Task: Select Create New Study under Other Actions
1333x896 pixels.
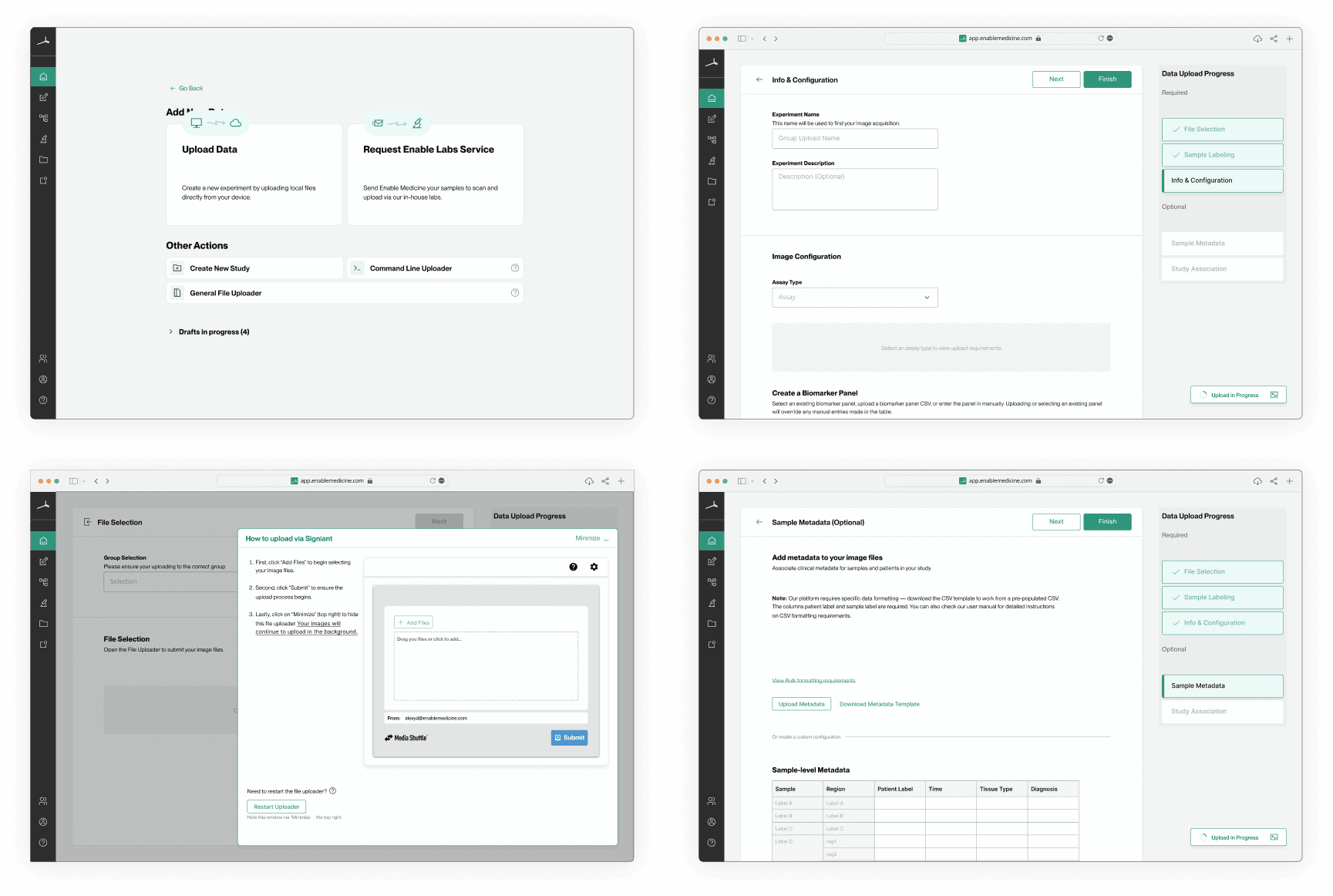Action: click(254, 268)
